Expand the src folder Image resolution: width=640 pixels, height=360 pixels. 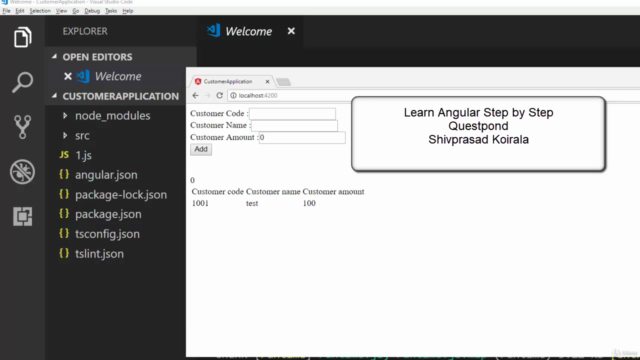(82, 136)
